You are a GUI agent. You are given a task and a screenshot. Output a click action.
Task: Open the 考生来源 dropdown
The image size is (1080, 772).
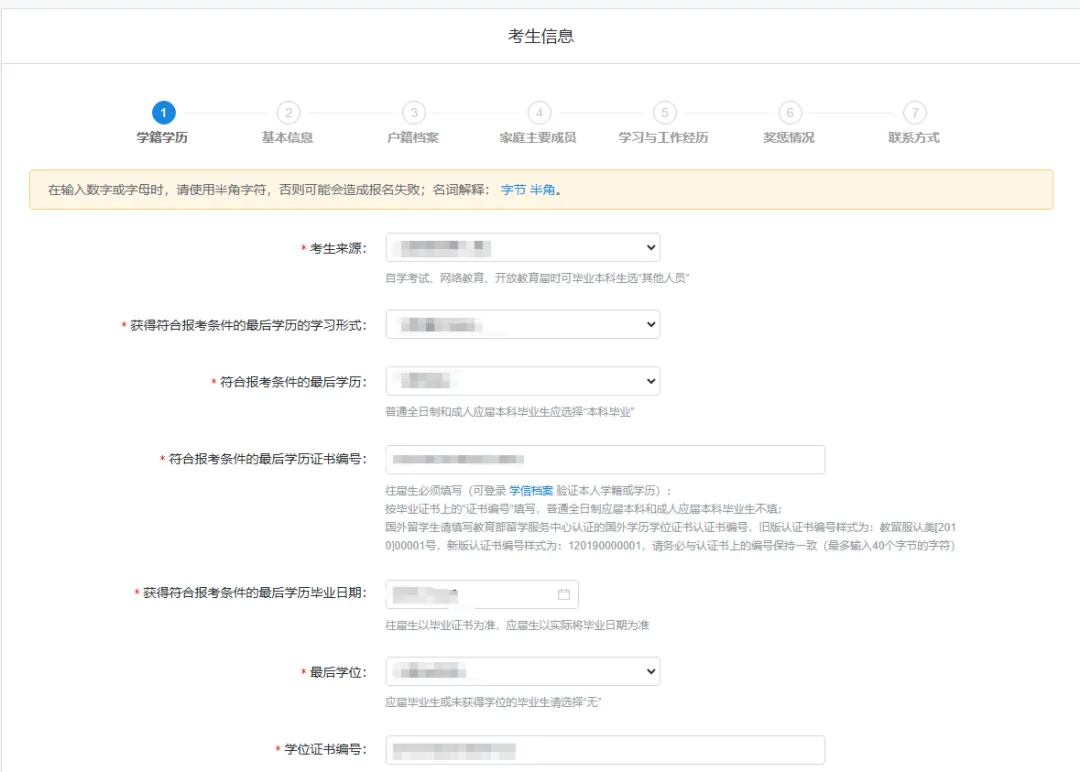click(523, 248)
